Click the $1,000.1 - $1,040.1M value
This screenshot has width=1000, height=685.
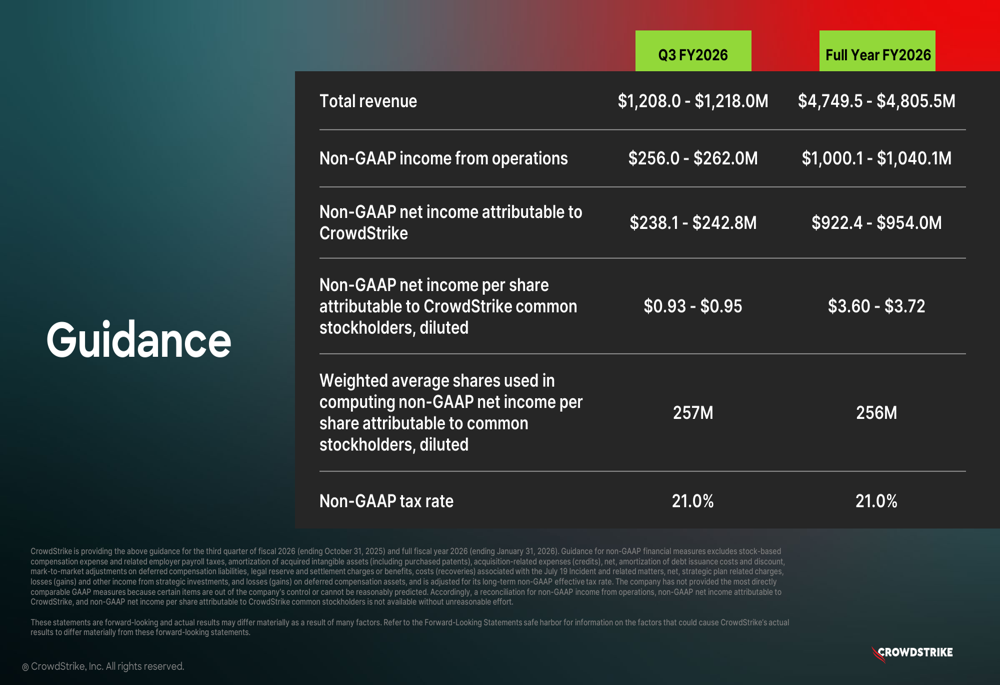pos(877,158)
